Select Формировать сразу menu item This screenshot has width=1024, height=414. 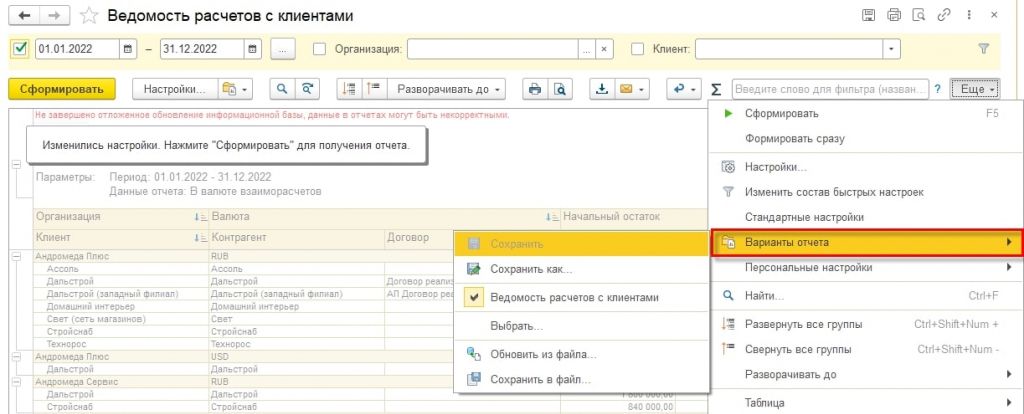tap(866, 138)
